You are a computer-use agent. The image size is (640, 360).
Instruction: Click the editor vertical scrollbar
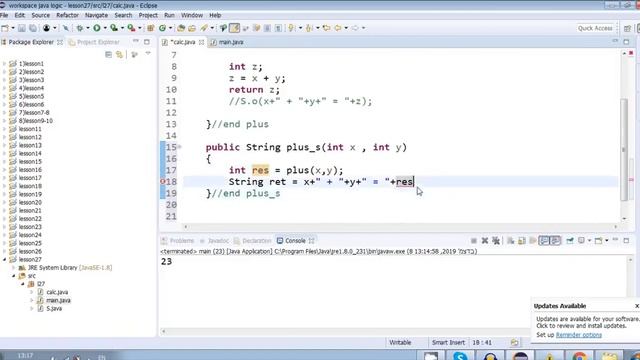pyautogui.click(x=624, y=149)
